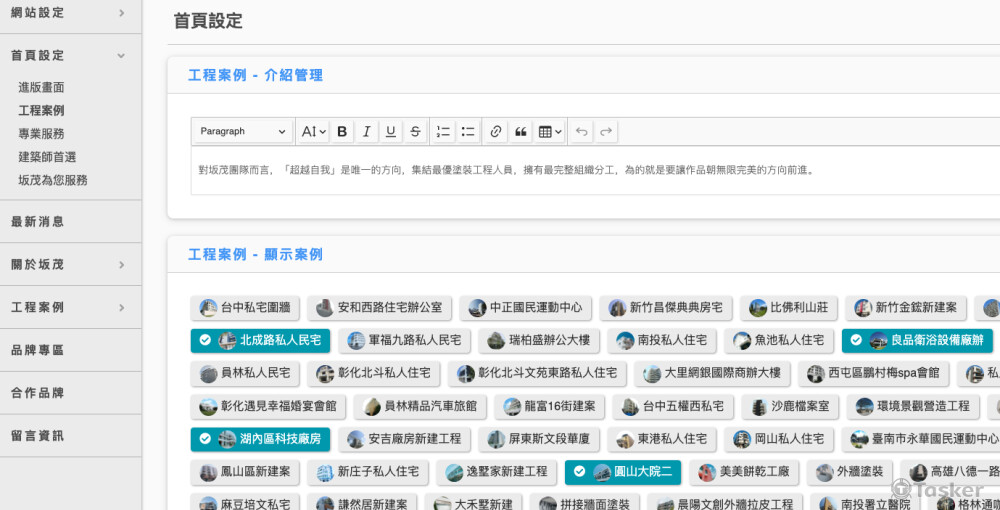Apply italic formatting in the toolbar
The width and height of the screenshot is (1000, 510).
[367, 132]
